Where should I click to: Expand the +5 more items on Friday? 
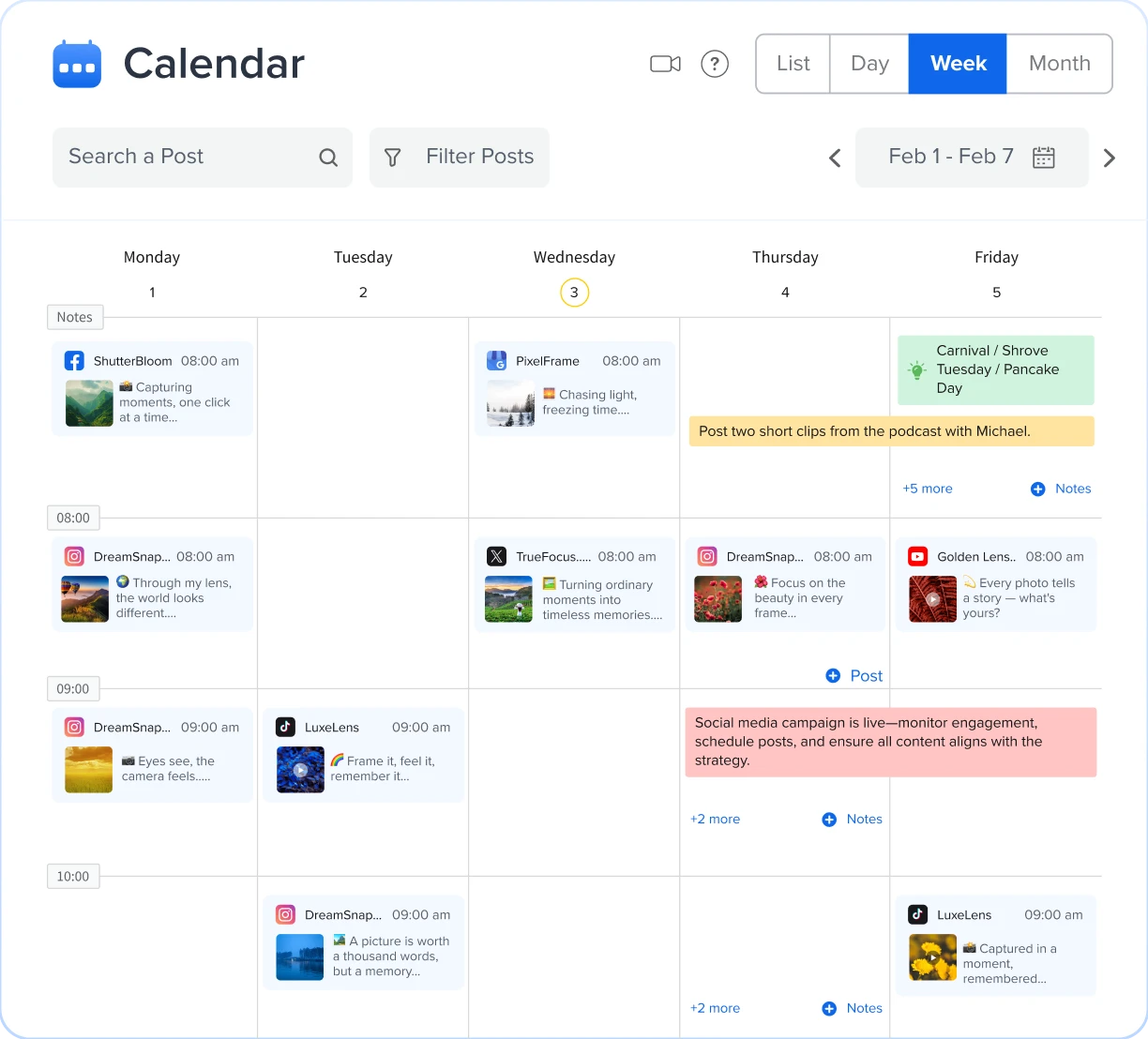pyautogui.click(x=927, y=489)
